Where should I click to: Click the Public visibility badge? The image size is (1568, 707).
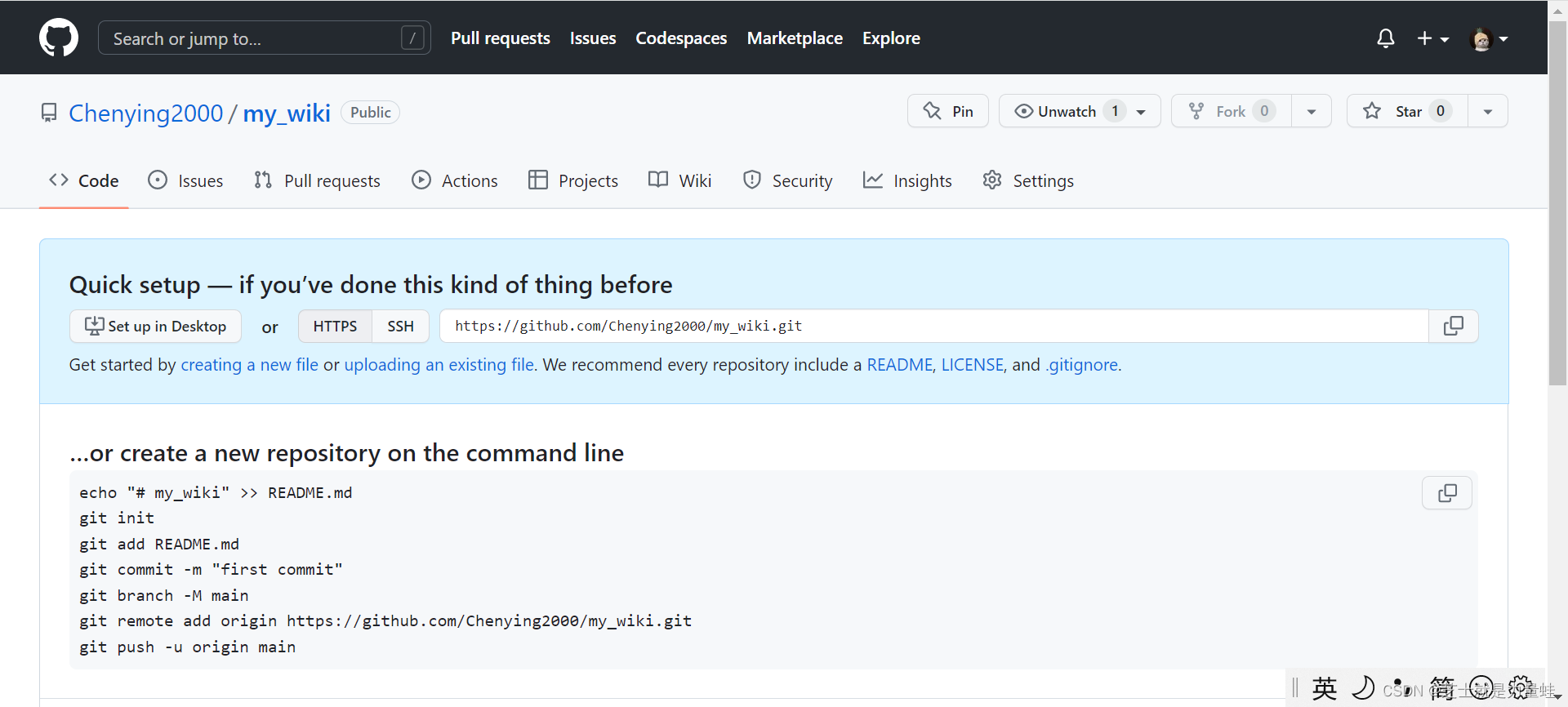tap(370, 112)
